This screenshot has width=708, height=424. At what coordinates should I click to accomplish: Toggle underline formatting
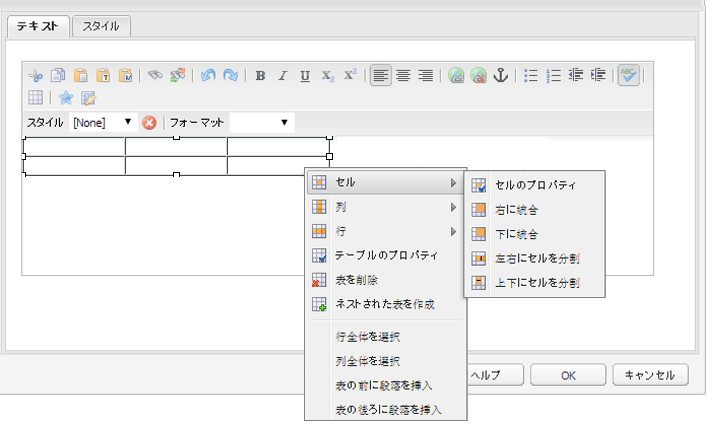coord(305,75)
